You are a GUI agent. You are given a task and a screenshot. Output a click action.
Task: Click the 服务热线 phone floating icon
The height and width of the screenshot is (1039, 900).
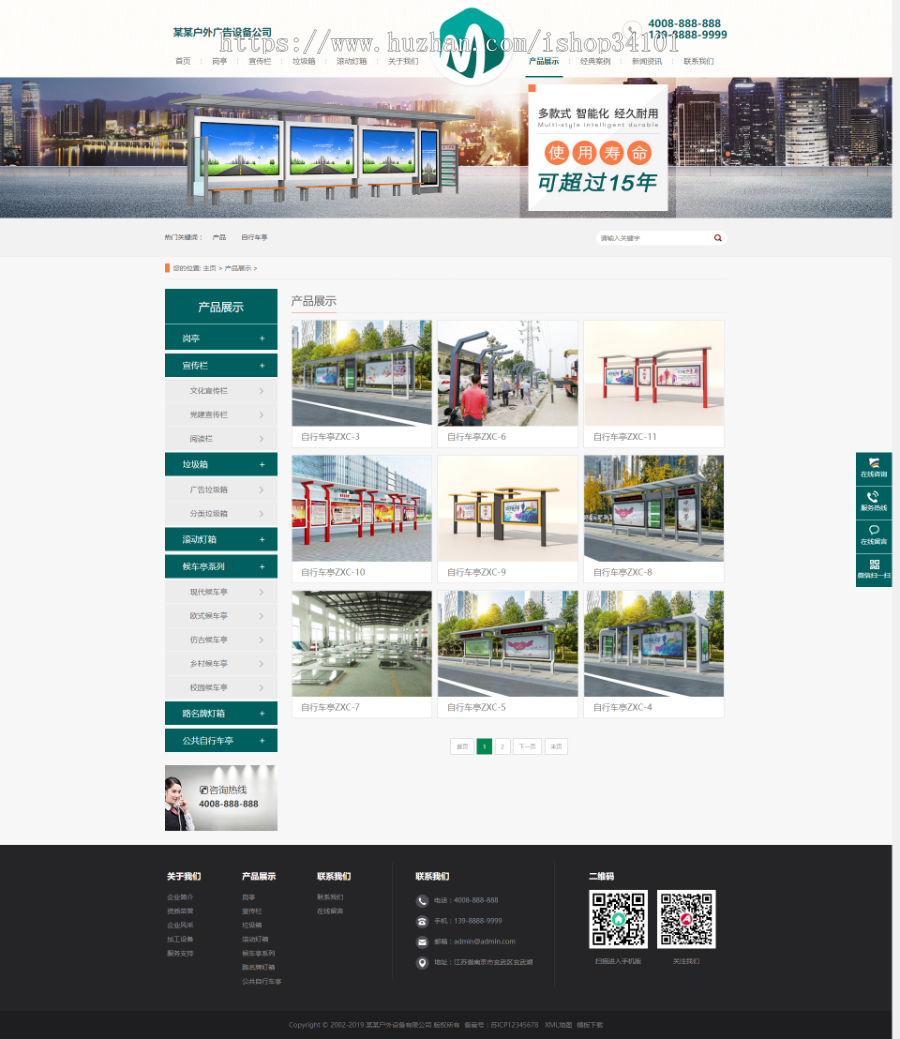click(873, 502)
